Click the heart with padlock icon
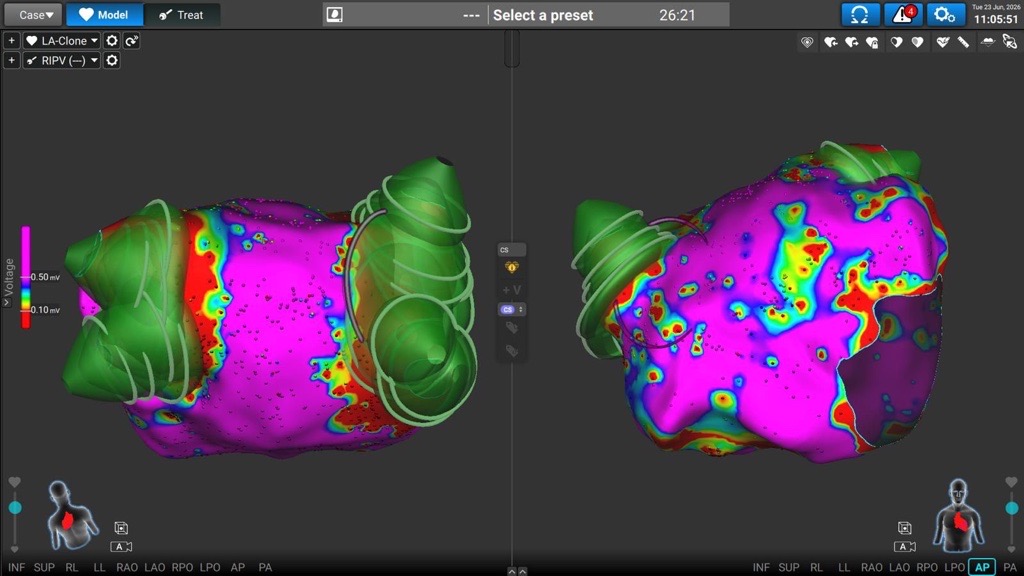This screenshot has width=1024, height=576. tap(872, 42)
